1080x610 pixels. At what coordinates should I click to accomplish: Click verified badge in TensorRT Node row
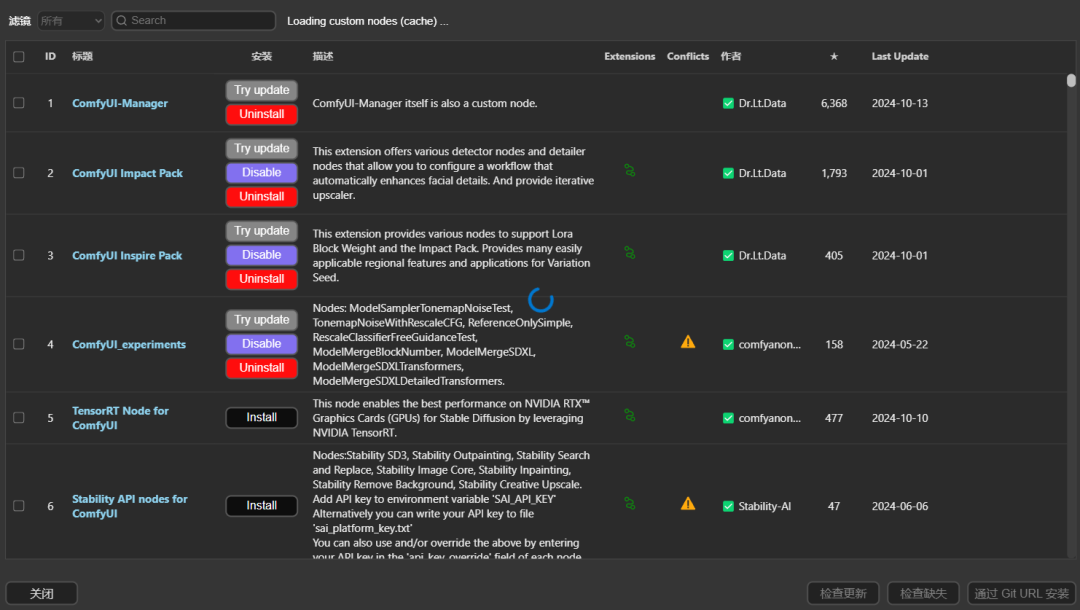pyautogui.click(x=728, y=418)
